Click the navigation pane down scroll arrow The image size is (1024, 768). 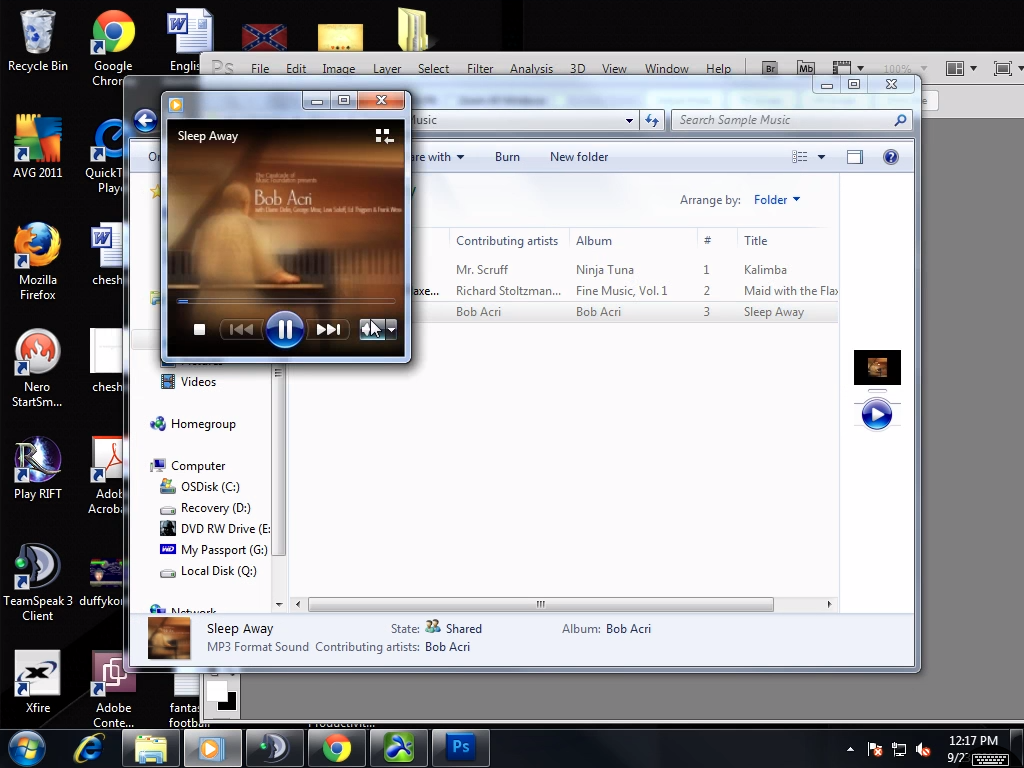pos(279,605)
